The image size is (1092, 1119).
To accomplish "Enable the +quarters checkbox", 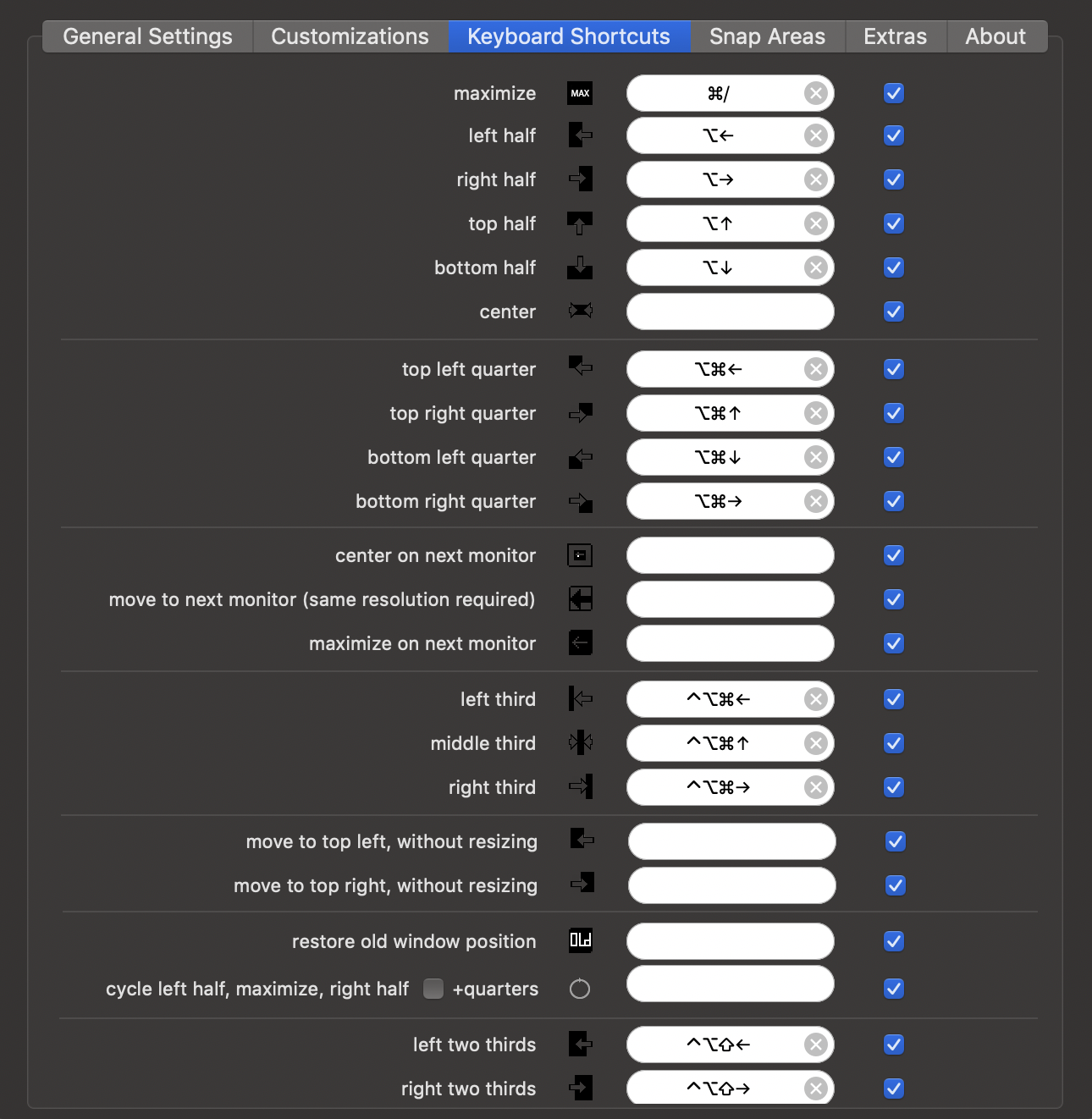I will 433,989.
